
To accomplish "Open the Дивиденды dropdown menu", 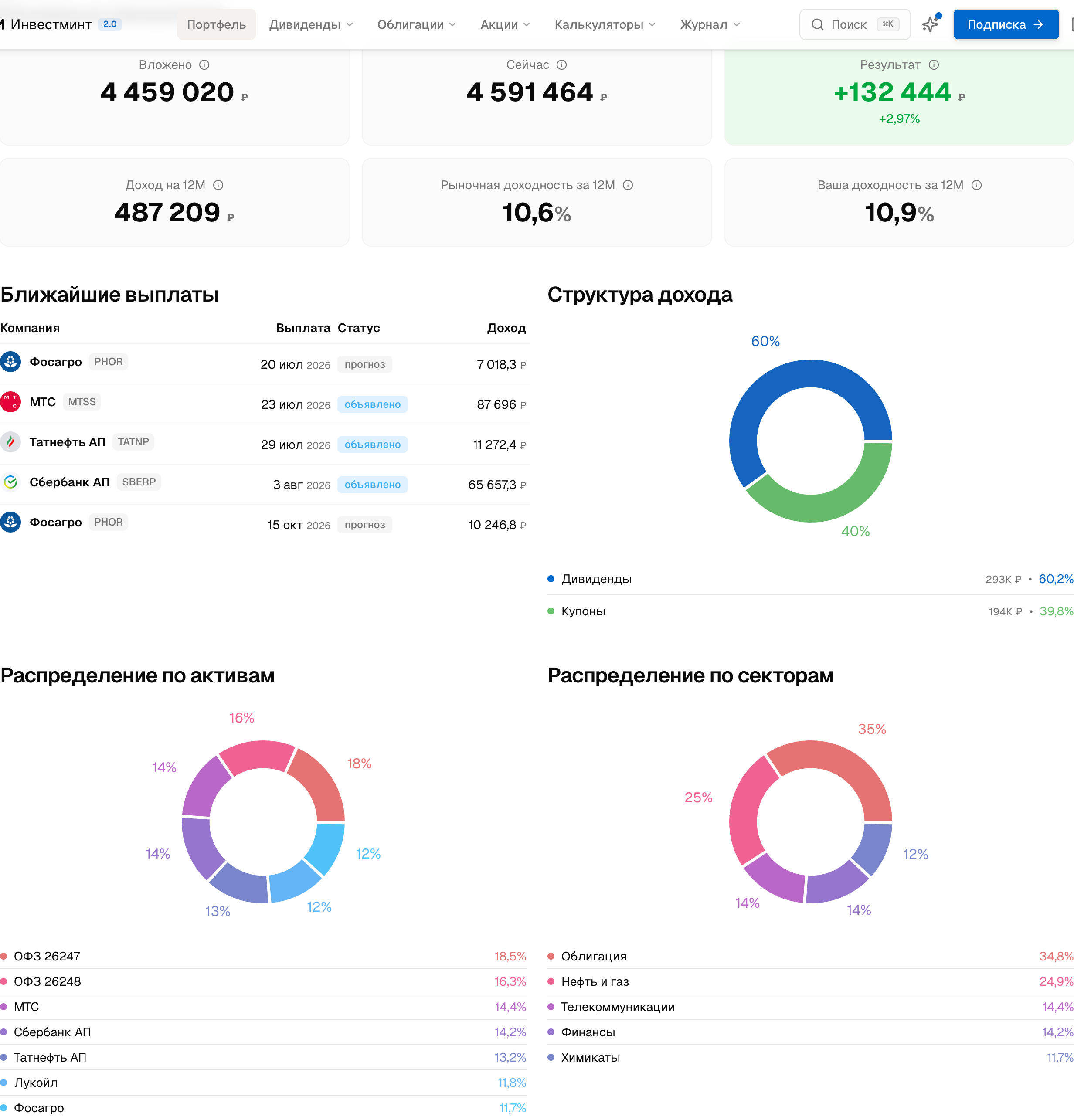I will 311,24.
